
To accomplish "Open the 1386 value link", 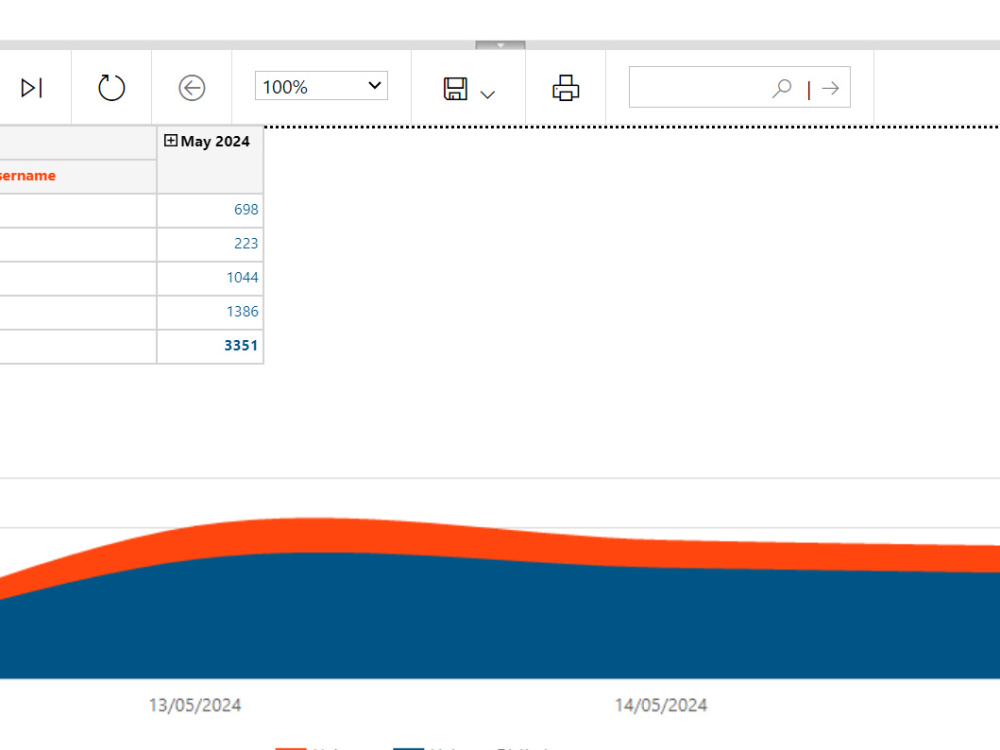I will pos(242,311).
